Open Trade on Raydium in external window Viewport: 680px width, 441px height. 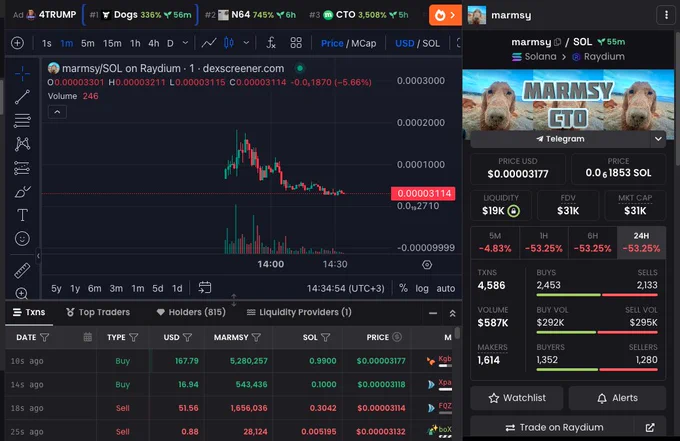point(650,428)
